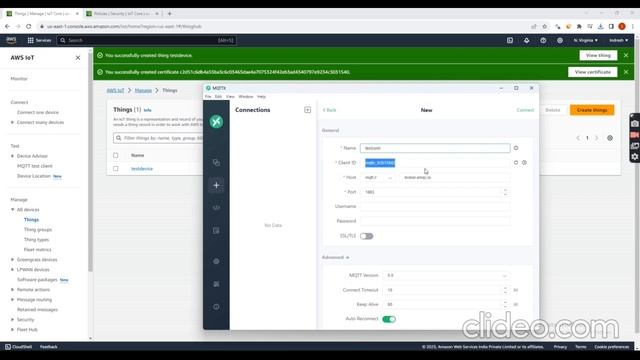Open MQTTX Edit menu
640x360 pixels.
(x=218, y=97)
